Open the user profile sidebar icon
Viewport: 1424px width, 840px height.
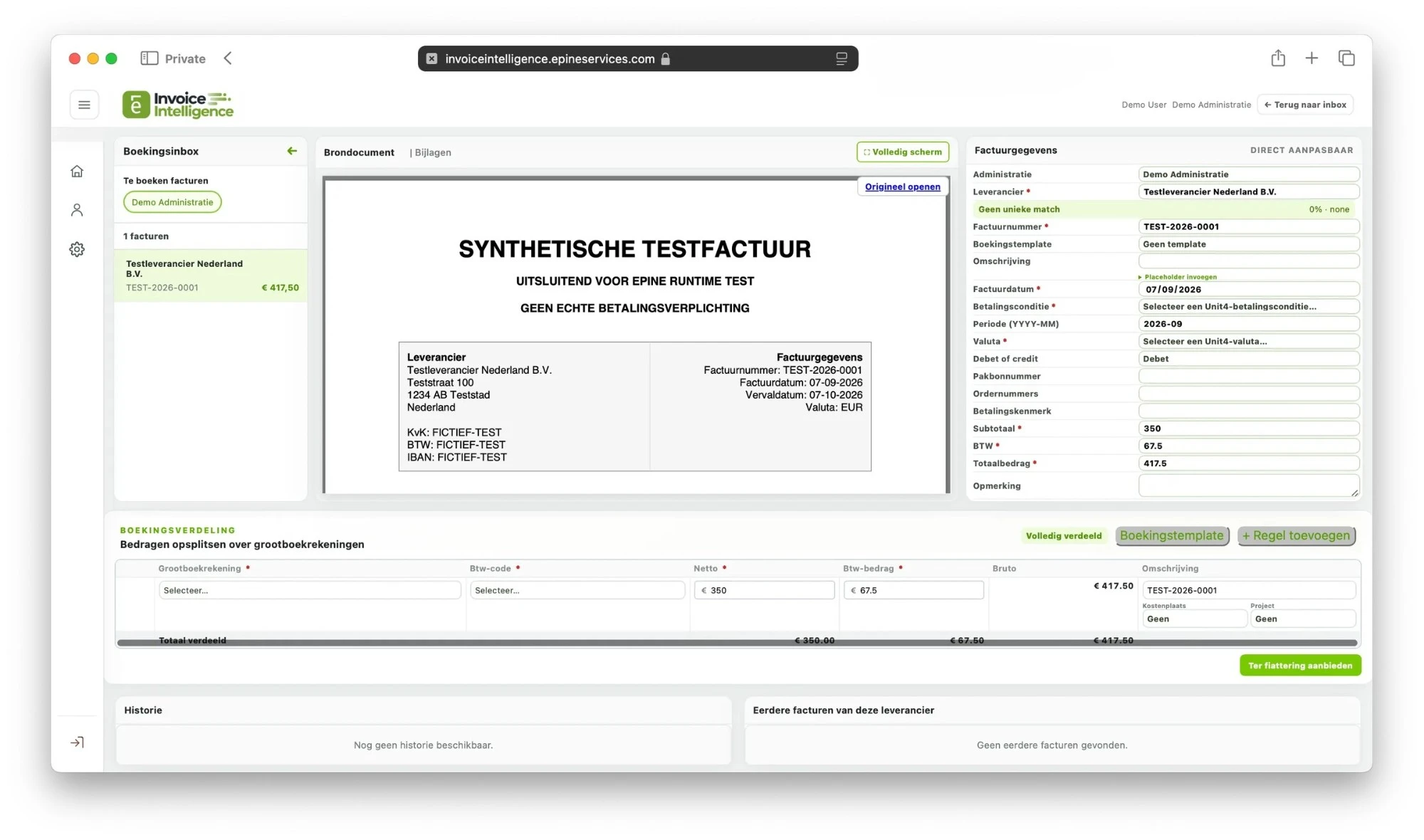tap(77, 210)
